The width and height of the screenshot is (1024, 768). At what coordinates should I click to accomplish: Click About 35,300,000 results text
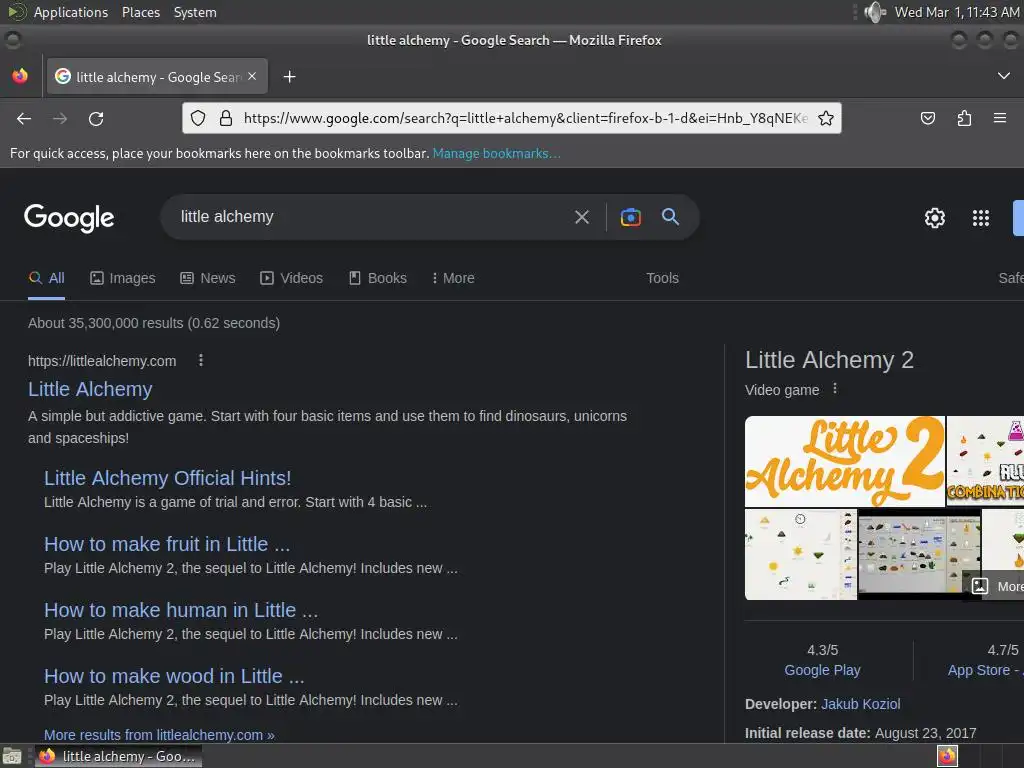(154, 323)
